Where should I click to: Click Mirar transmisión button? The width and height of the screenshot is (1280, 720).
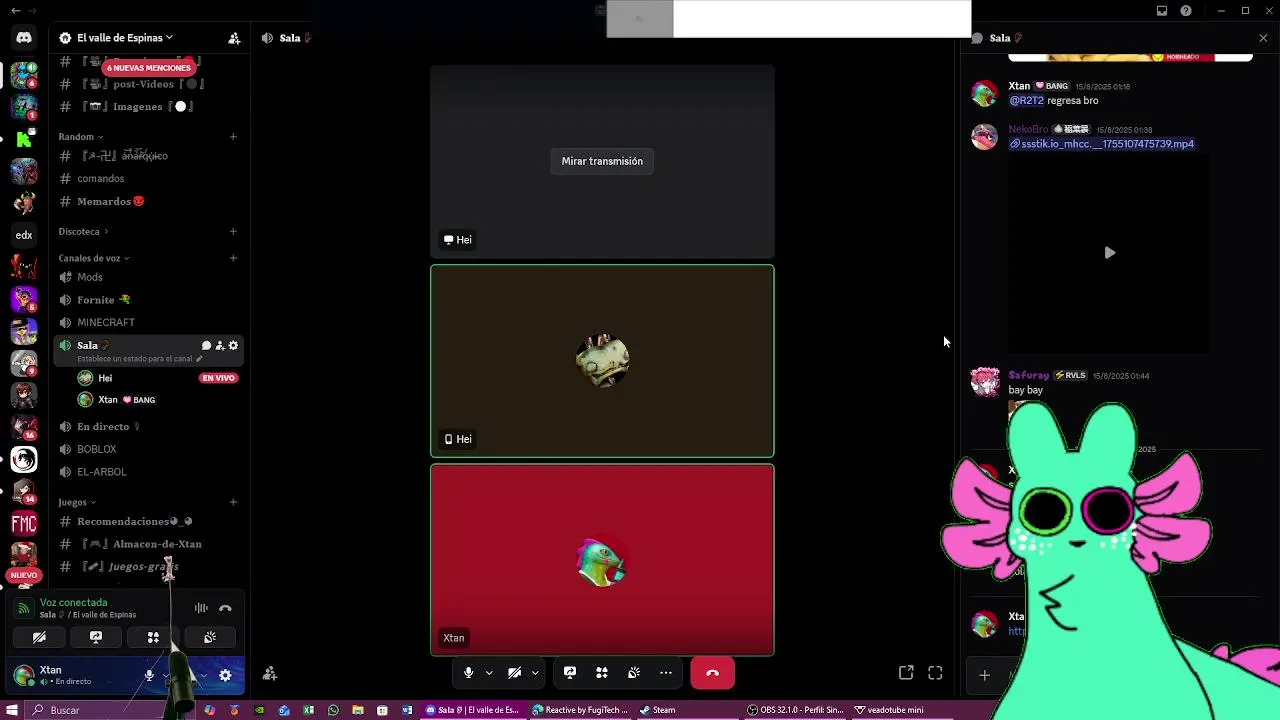tap(602, 161)
